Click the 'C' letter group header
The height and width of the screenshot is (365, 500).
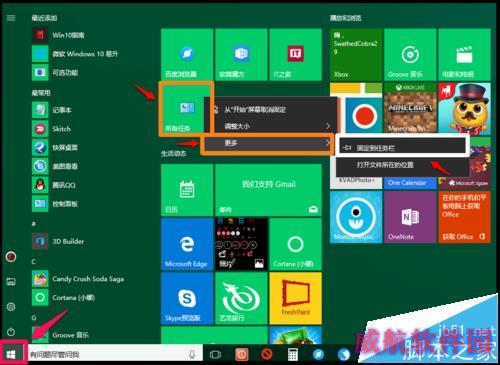34,262
